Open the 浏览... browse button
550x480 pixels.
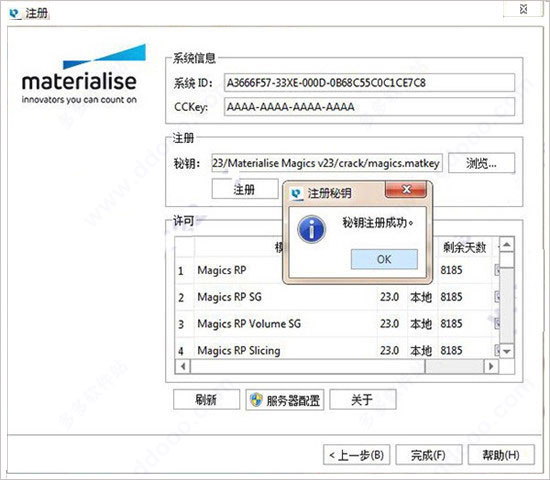(481, 163)
